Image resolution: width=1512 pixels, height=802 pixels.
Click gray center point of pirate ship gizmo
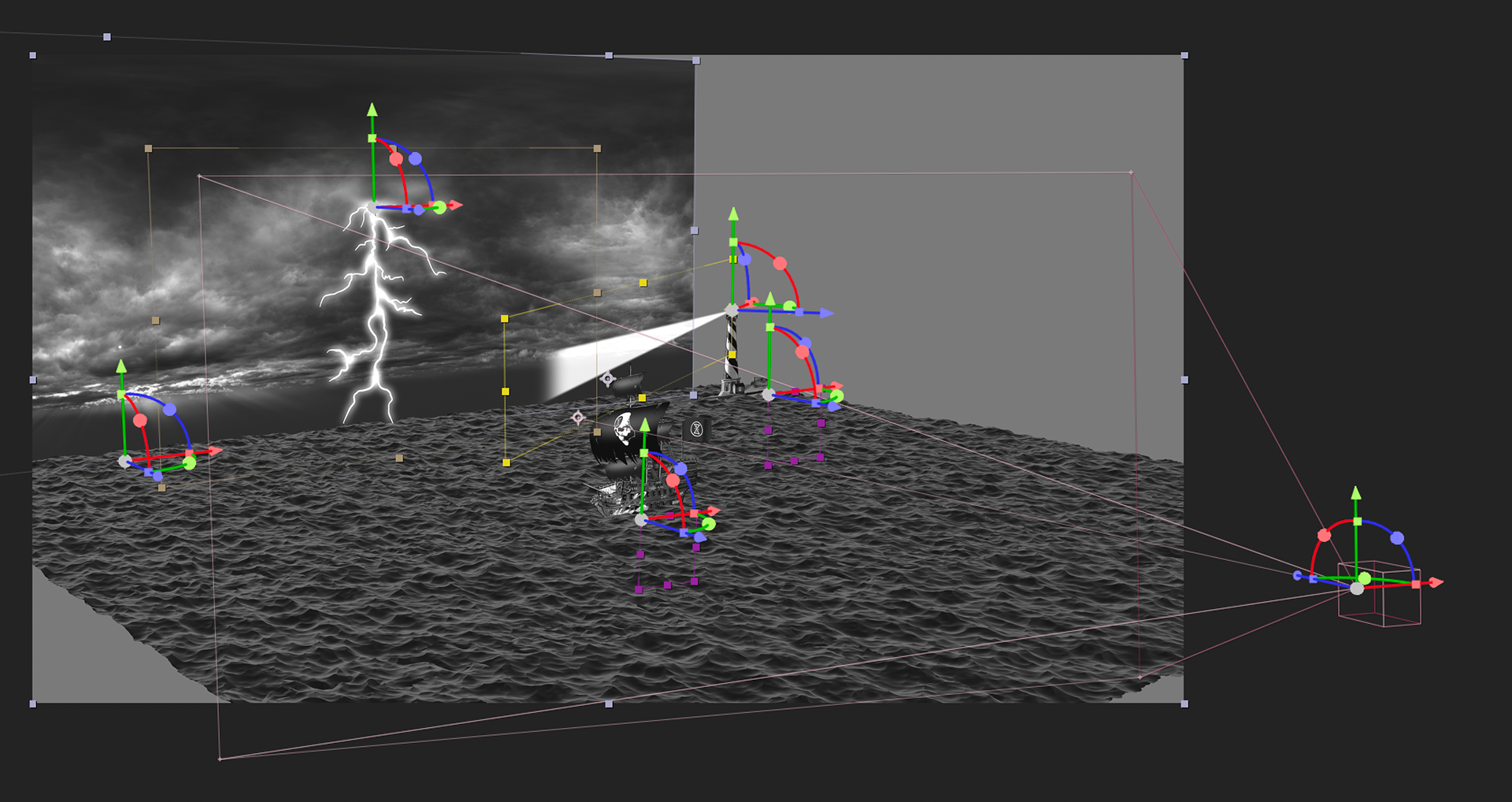click(x=641, y=520)
